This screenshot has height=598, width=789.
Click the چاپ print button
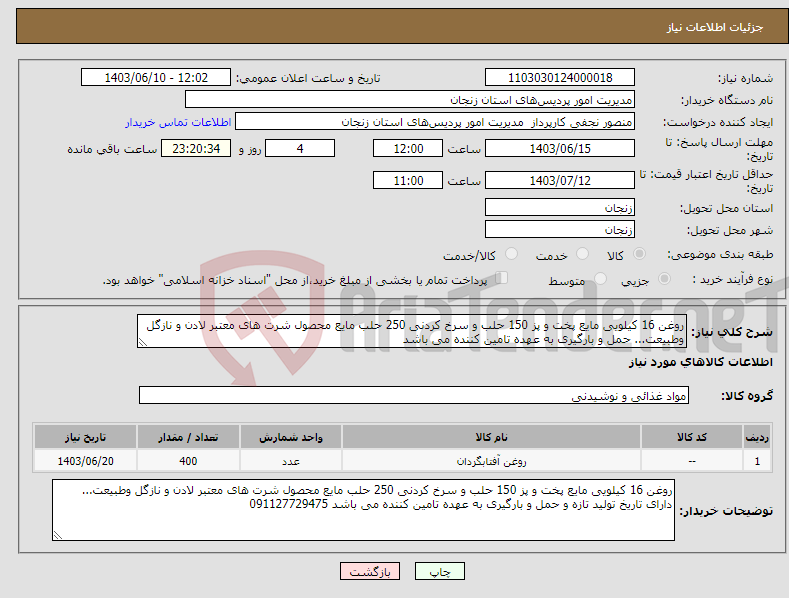click(x=439, y=571)
